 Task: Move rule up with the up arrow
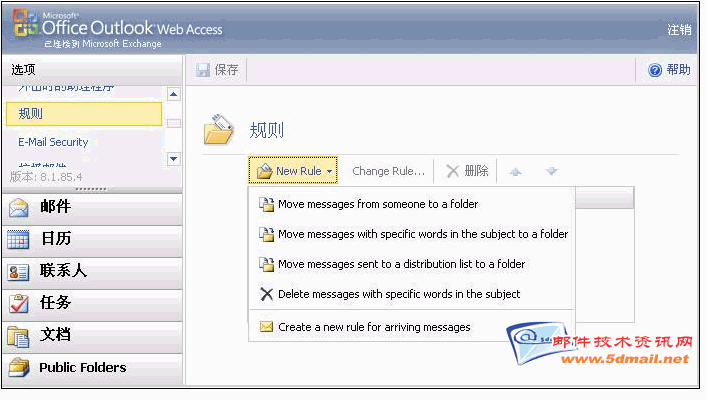(516, 171)
